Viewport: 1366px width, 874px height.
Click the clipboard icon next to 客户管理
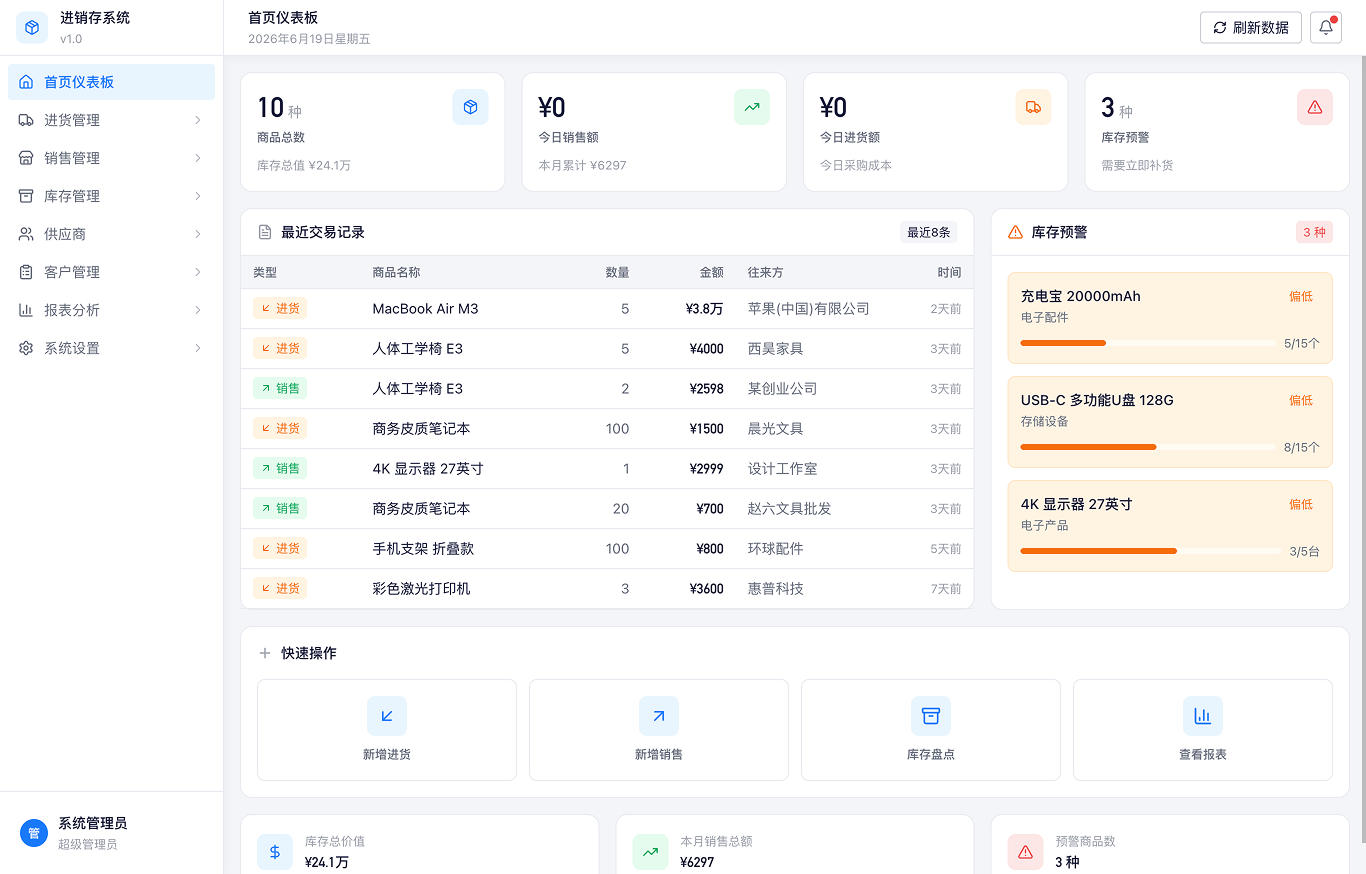(26, 272)
